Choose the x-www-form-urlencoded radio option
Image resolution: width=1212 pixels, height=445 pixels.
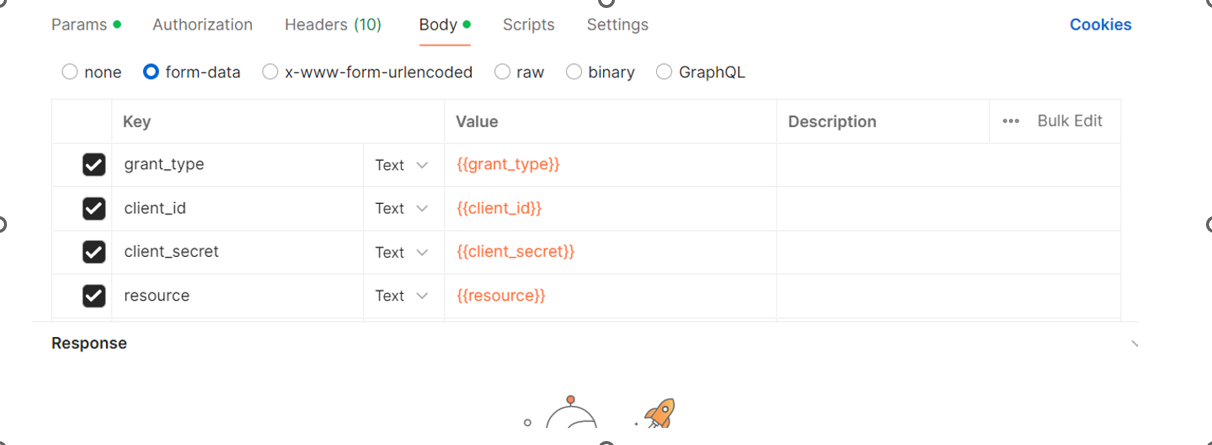pos(270,72)
